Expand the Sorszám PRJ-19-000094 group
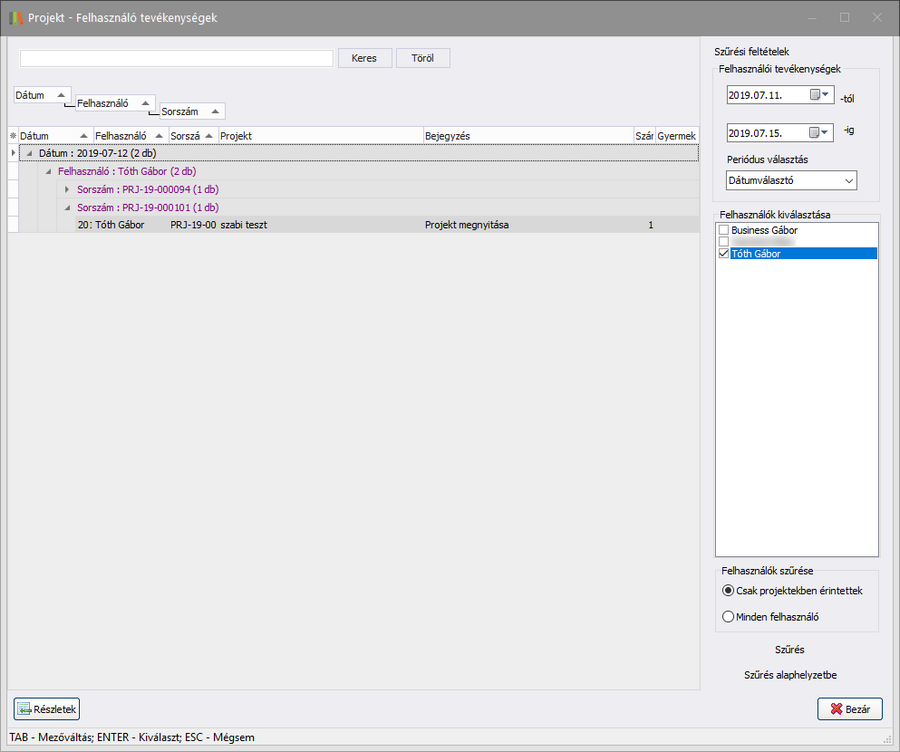This screenshot has width=900, height=752. point(67,189)
